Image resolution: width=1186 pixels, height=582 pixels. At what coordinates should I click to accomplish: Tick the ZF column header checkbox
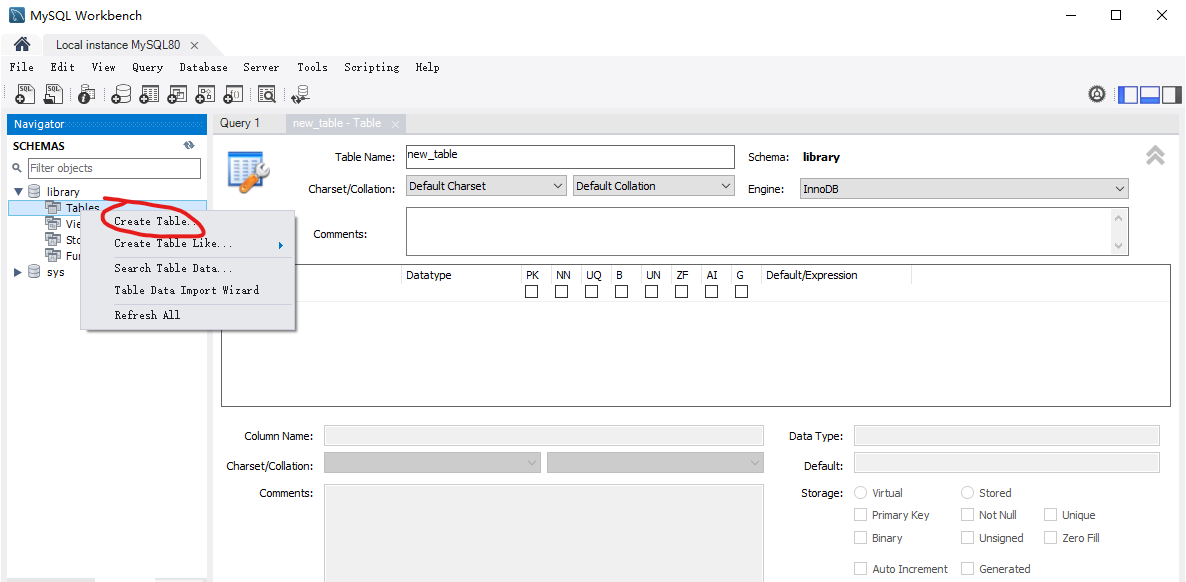click(x=681, y=291)
